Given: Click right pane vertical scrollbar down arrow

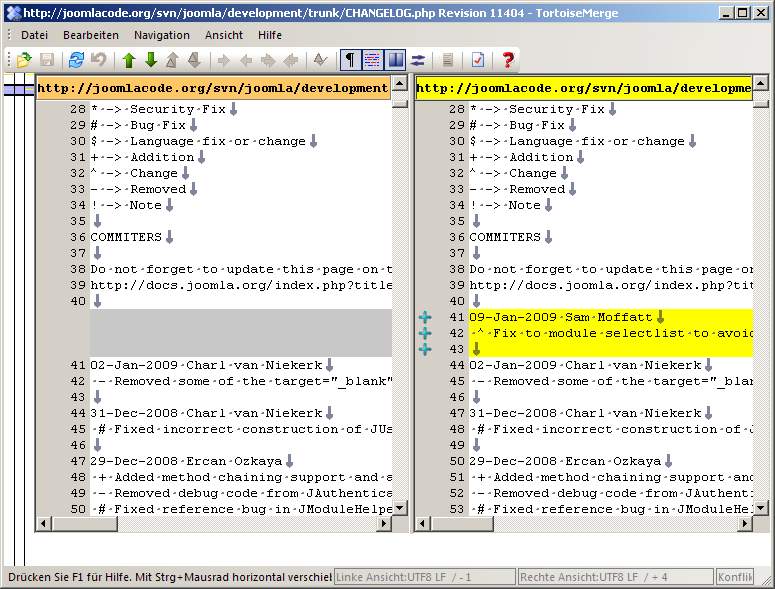Looking at the screenshot, I should point(761,507).
